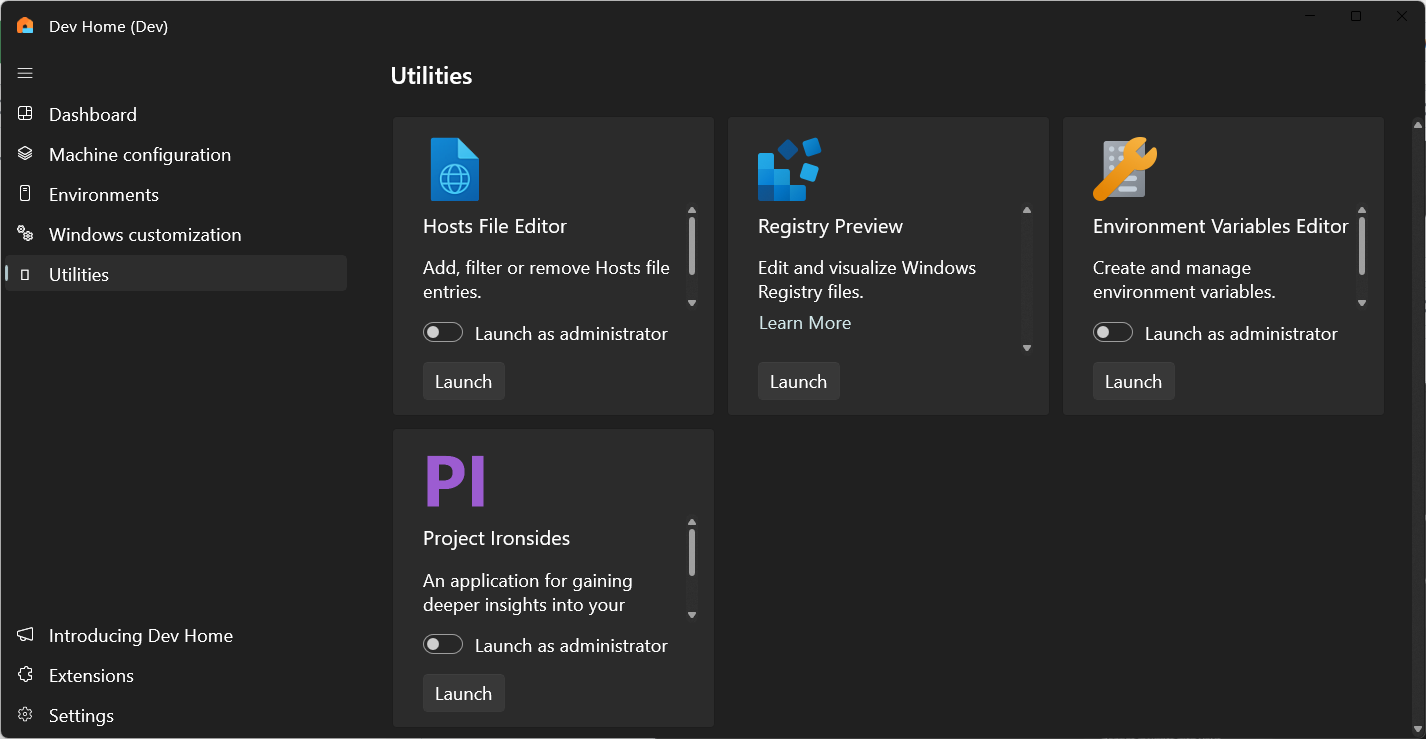The image size is (1426, 739).
Task: Click Hosts File Editor card scroll-up arrow
Action: point(692,210)
